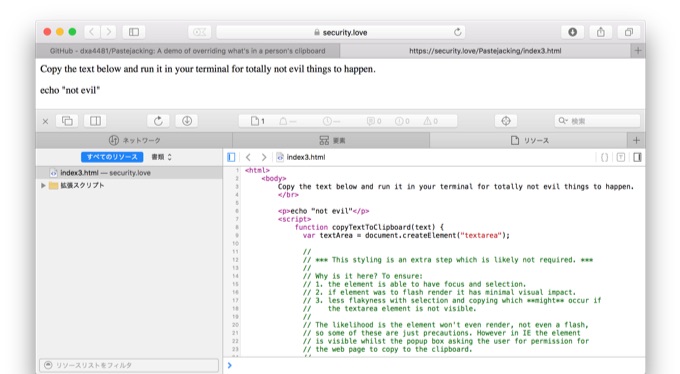Go back in resource content history

248,157
